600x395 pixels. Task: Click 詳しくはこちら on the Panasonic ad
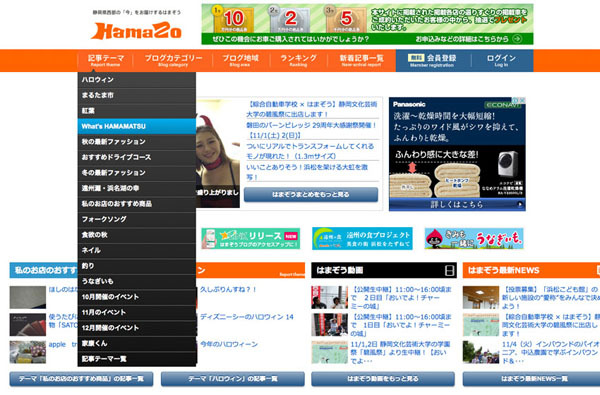457,204
